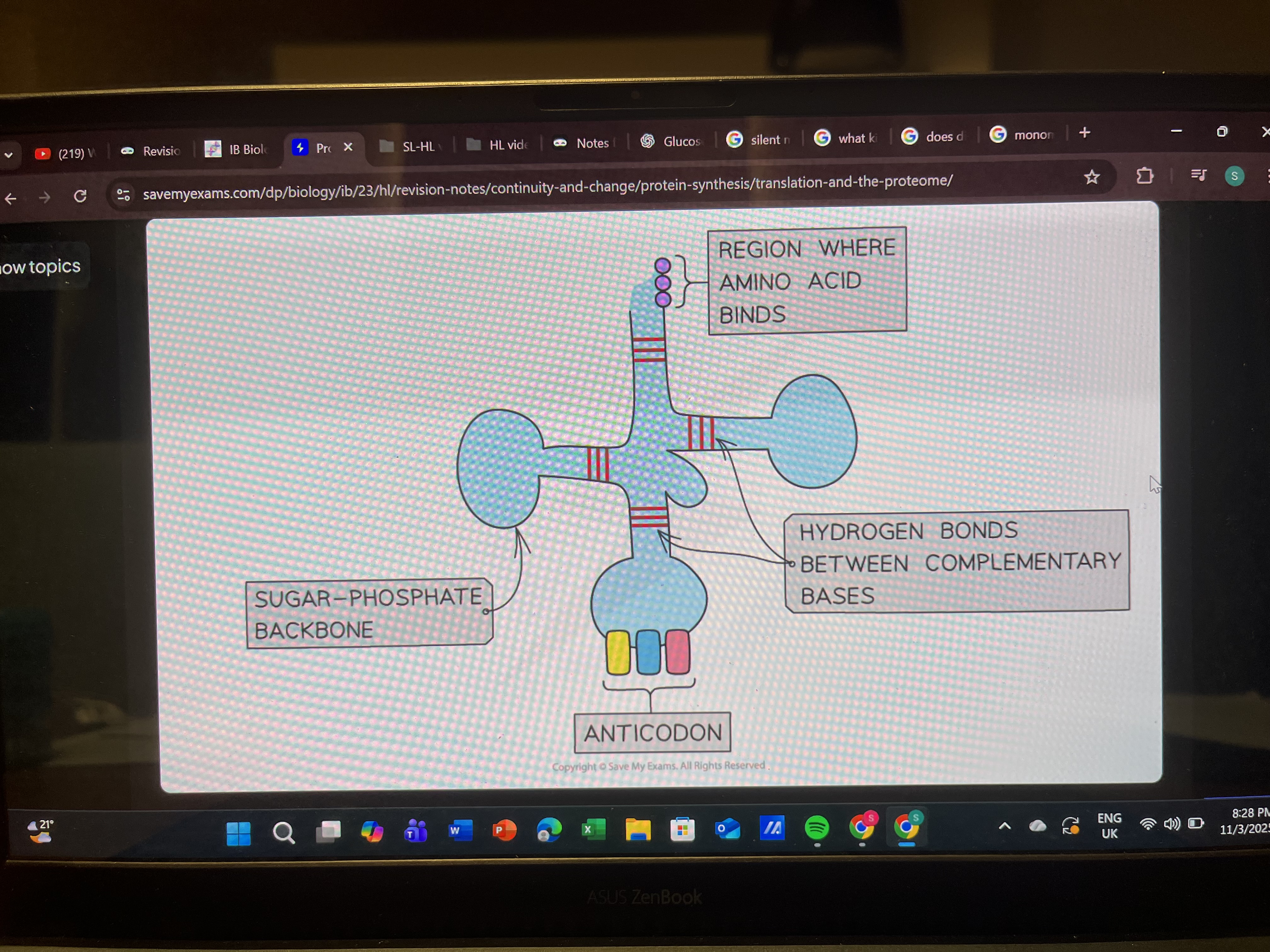This screenshot has height=952, width=1270.
Task: Open the clock and calendar at 8:28 PM
Action: (1245, 821)
